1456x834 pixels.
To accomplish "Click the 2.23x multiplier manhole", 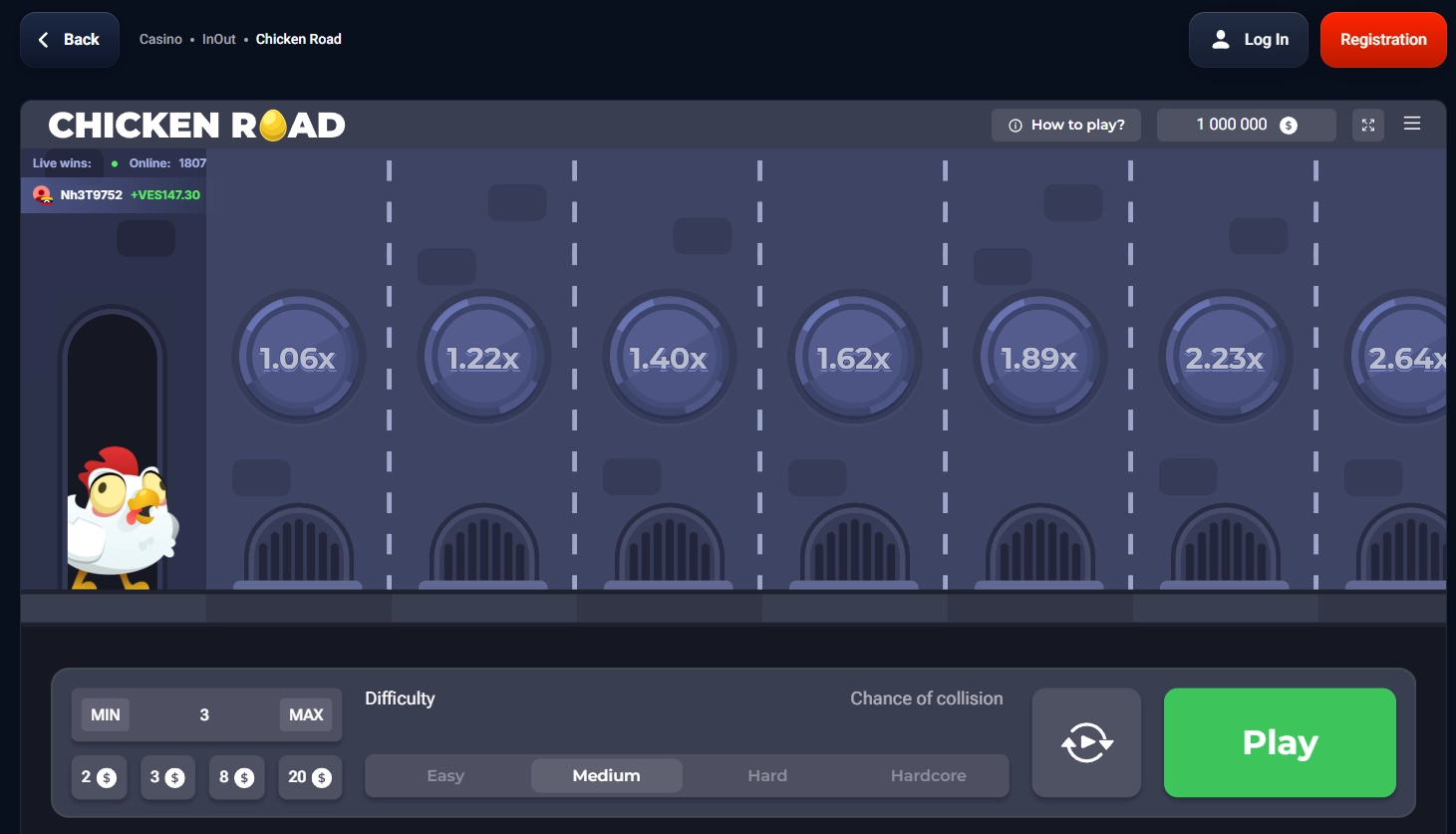I will point(1225,357).
